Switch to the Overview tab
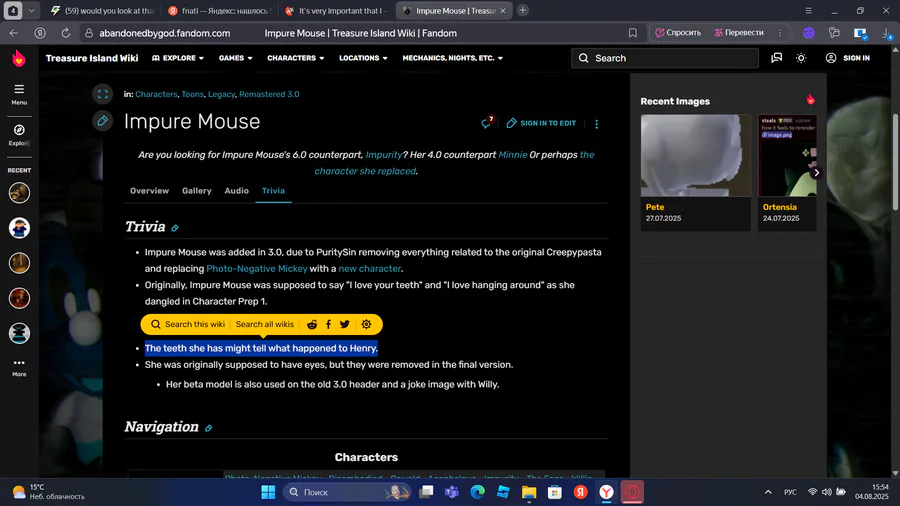900x506 pixels. (149, 190)
